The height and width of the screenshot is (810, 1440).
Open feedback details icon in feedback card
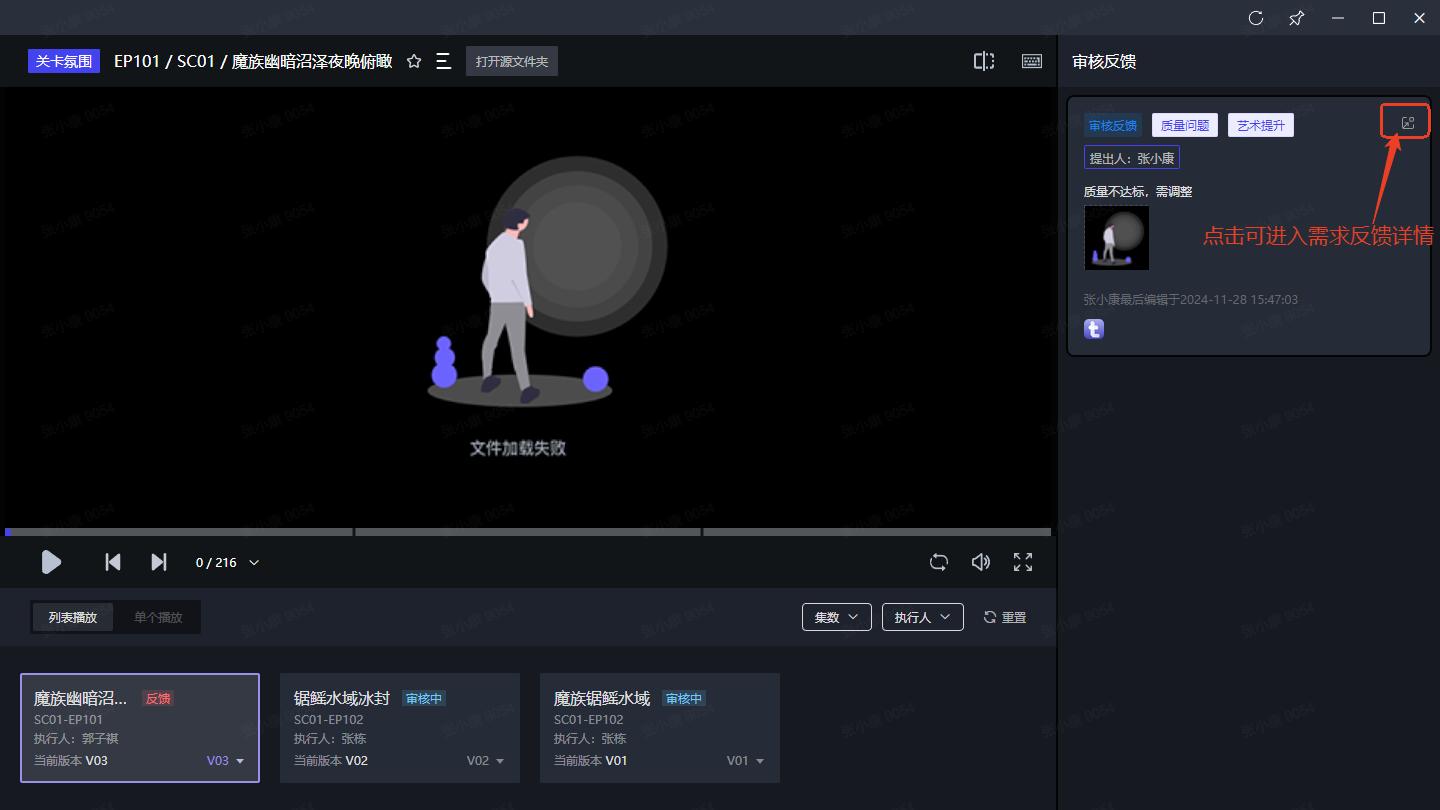(x=1408, y=123)
